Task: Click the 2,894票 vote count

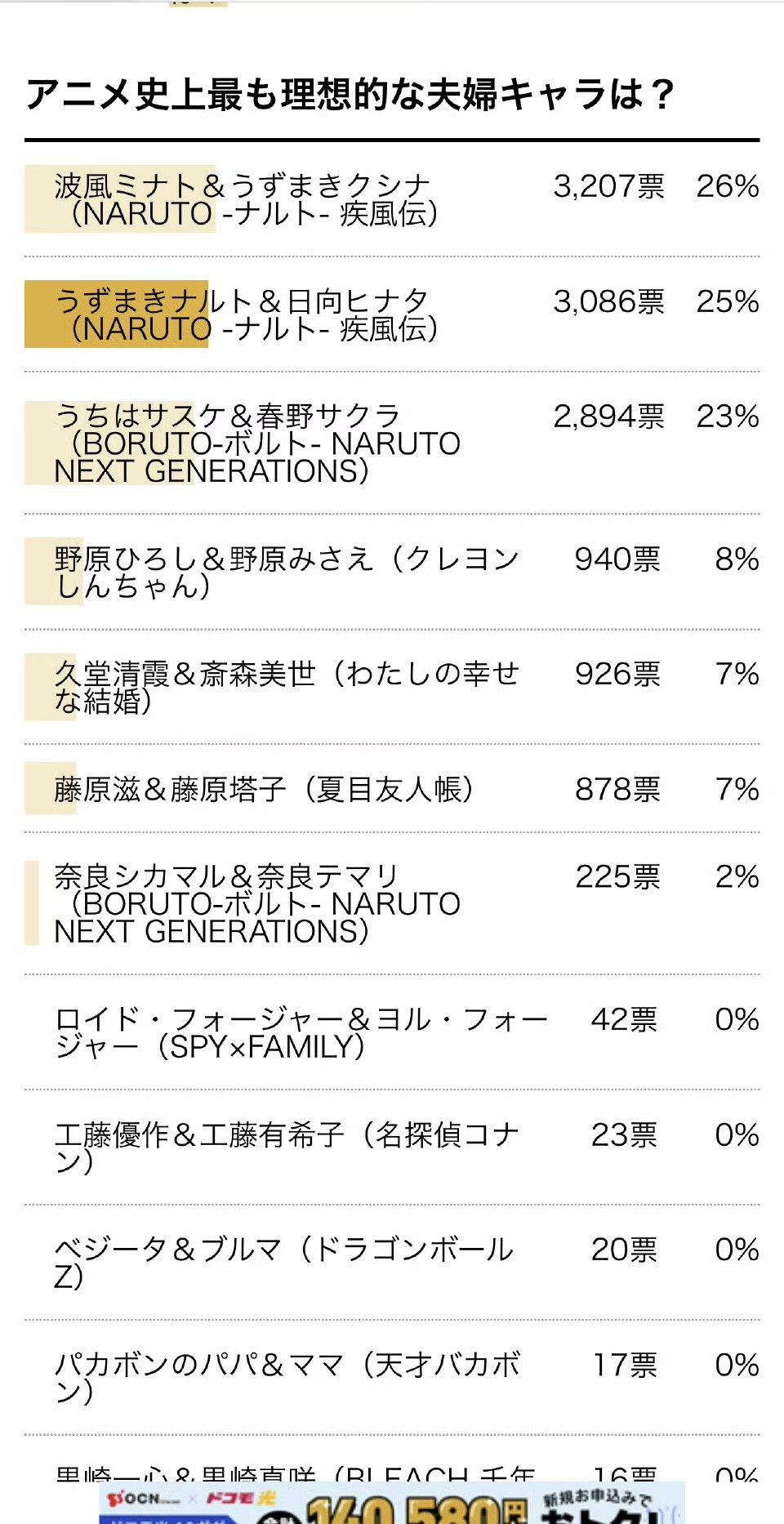Action: [609, 417]
